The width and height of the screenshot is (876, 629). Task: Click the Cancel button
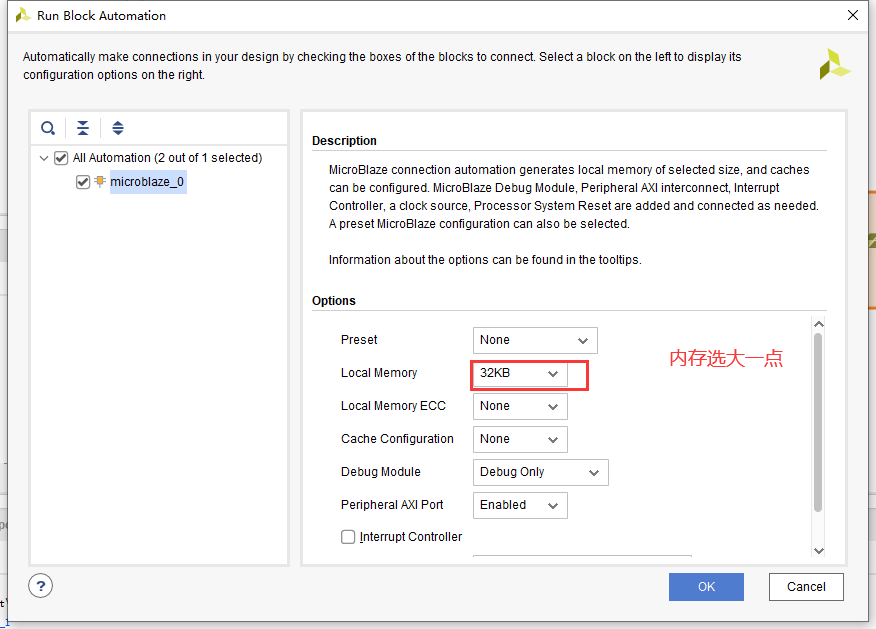[x=806, y=587]
